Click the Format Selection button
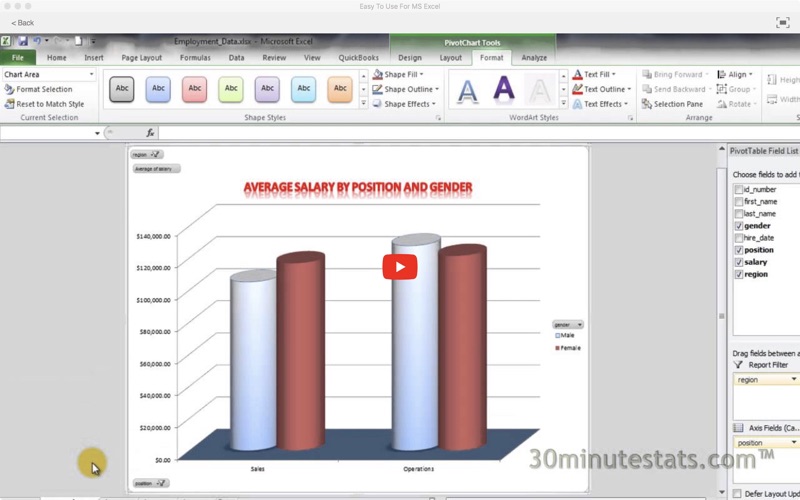Screen dimensions: 800x500 [38, 89]
